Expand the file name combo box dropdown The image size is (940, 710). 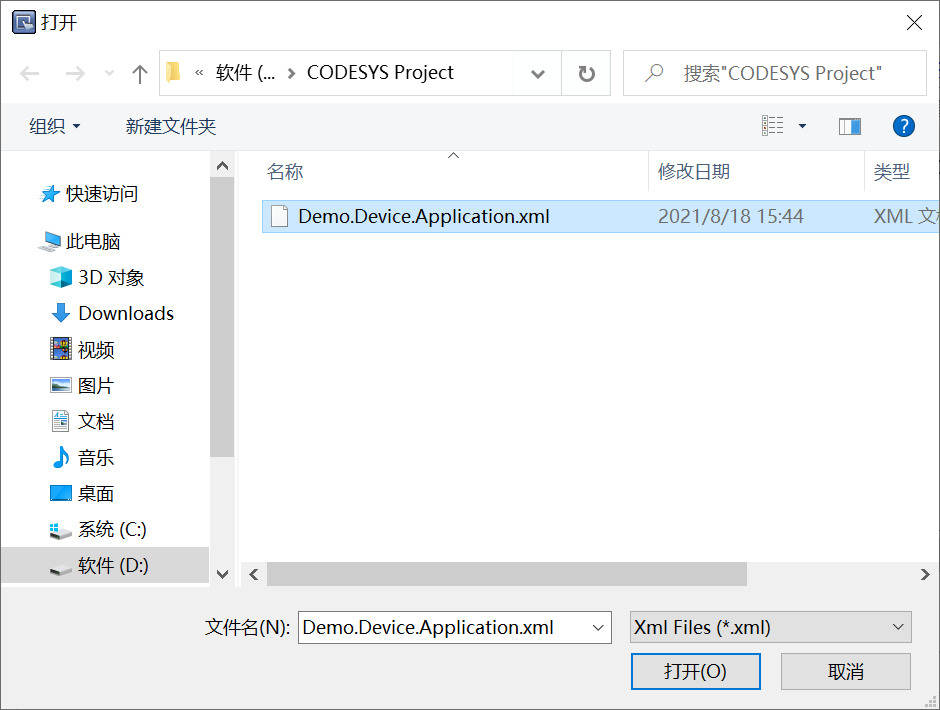tap(597, 627)
